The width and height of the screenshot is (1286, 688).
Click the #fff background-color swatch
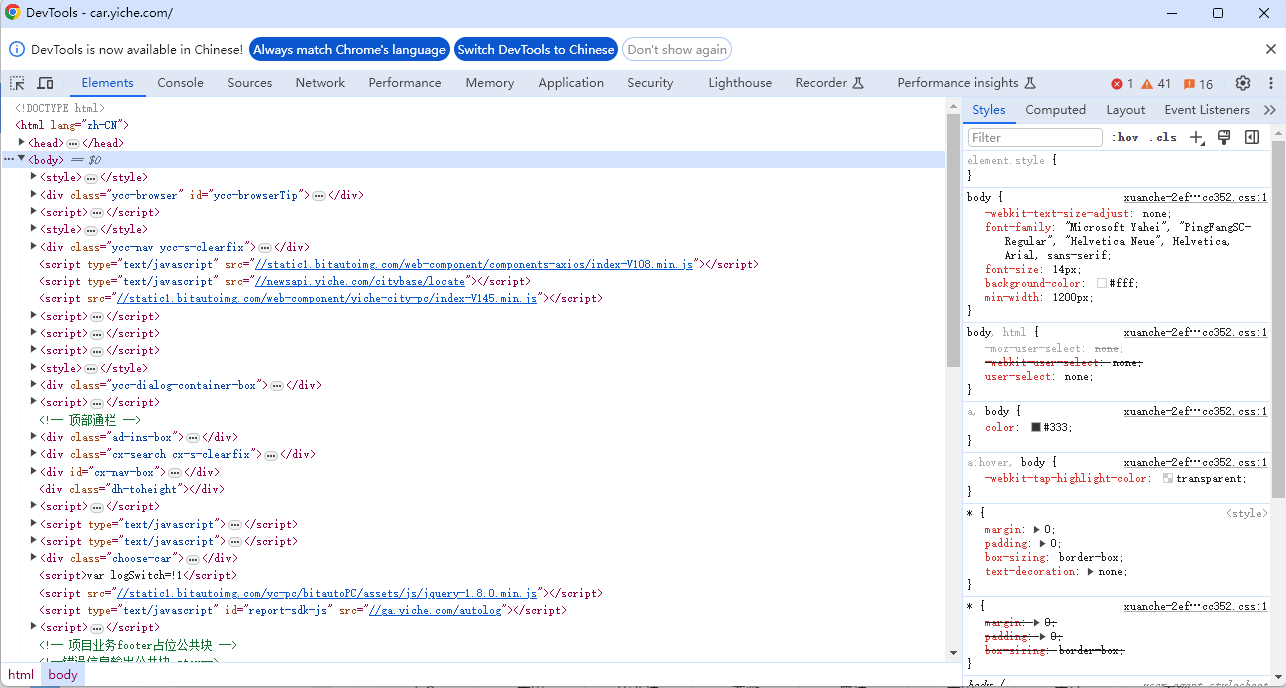(x=1102, y=284)
